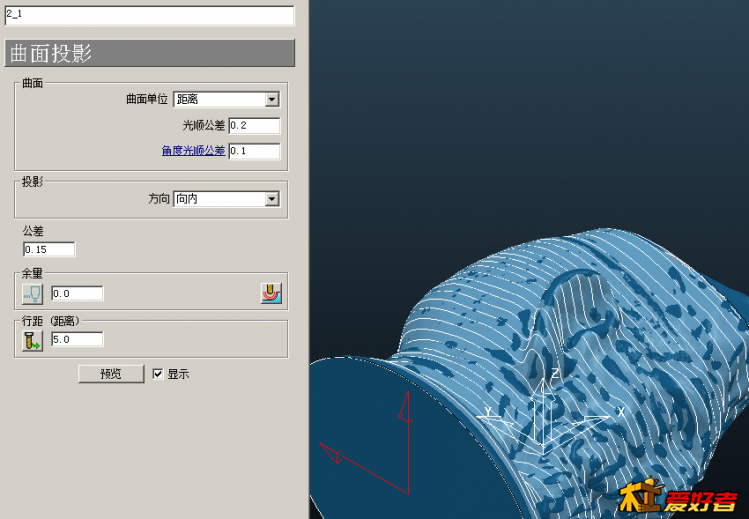Click the X axis label in the 3D view
The height and width of the screenshot is (519, 749).
click(620, 412)
